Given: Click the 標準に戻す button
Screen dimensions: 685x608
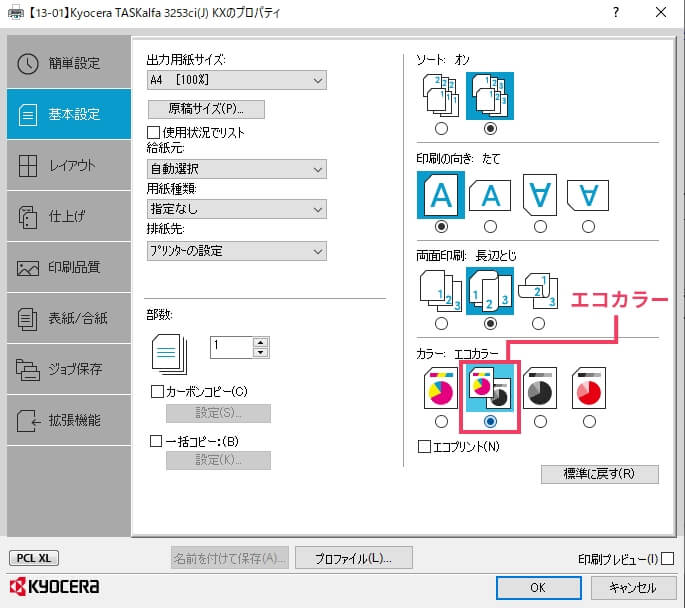Looking at the screenshot, I should click(599, 474).
